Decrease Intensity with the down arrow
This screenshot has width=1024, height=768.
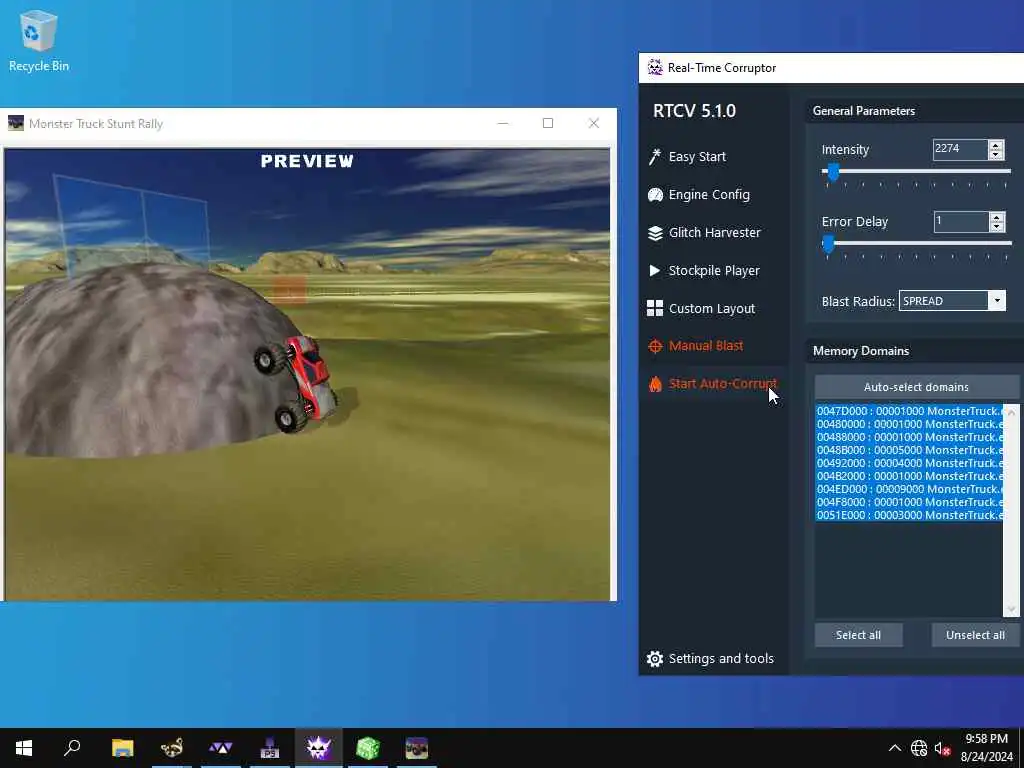pos(996,155)
